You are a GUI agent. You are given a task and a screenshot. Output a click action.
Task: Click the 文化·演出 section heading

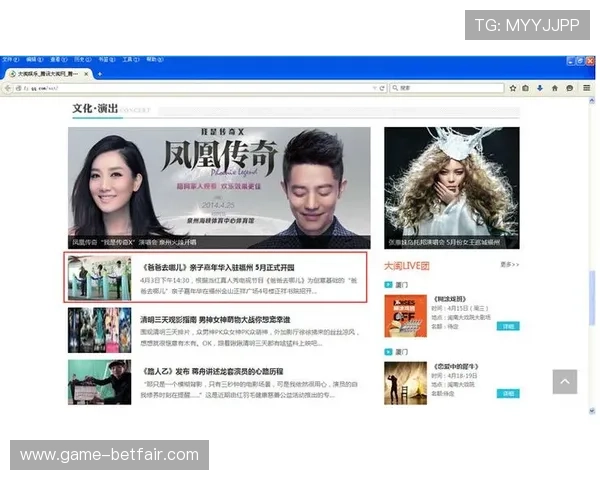point(95,108)
